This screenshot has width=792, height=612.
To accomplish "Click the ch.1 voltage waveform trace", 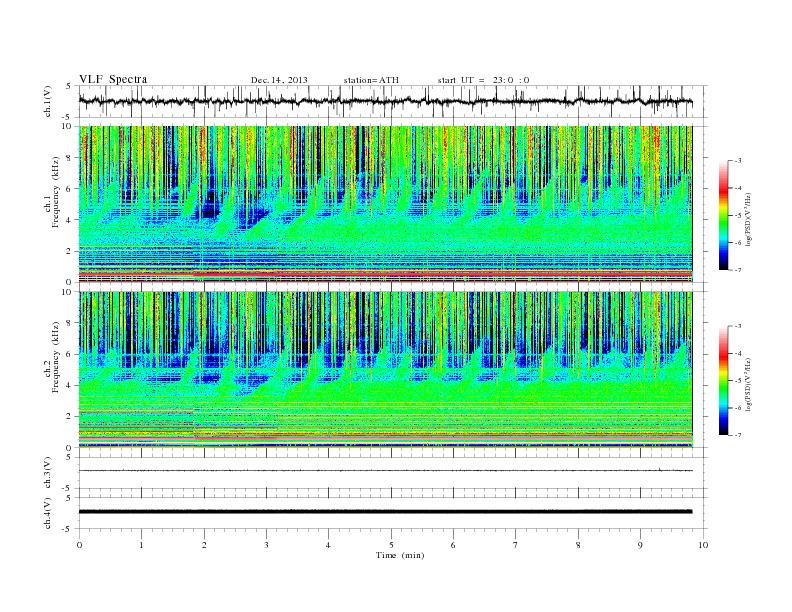I will (385, 101).
